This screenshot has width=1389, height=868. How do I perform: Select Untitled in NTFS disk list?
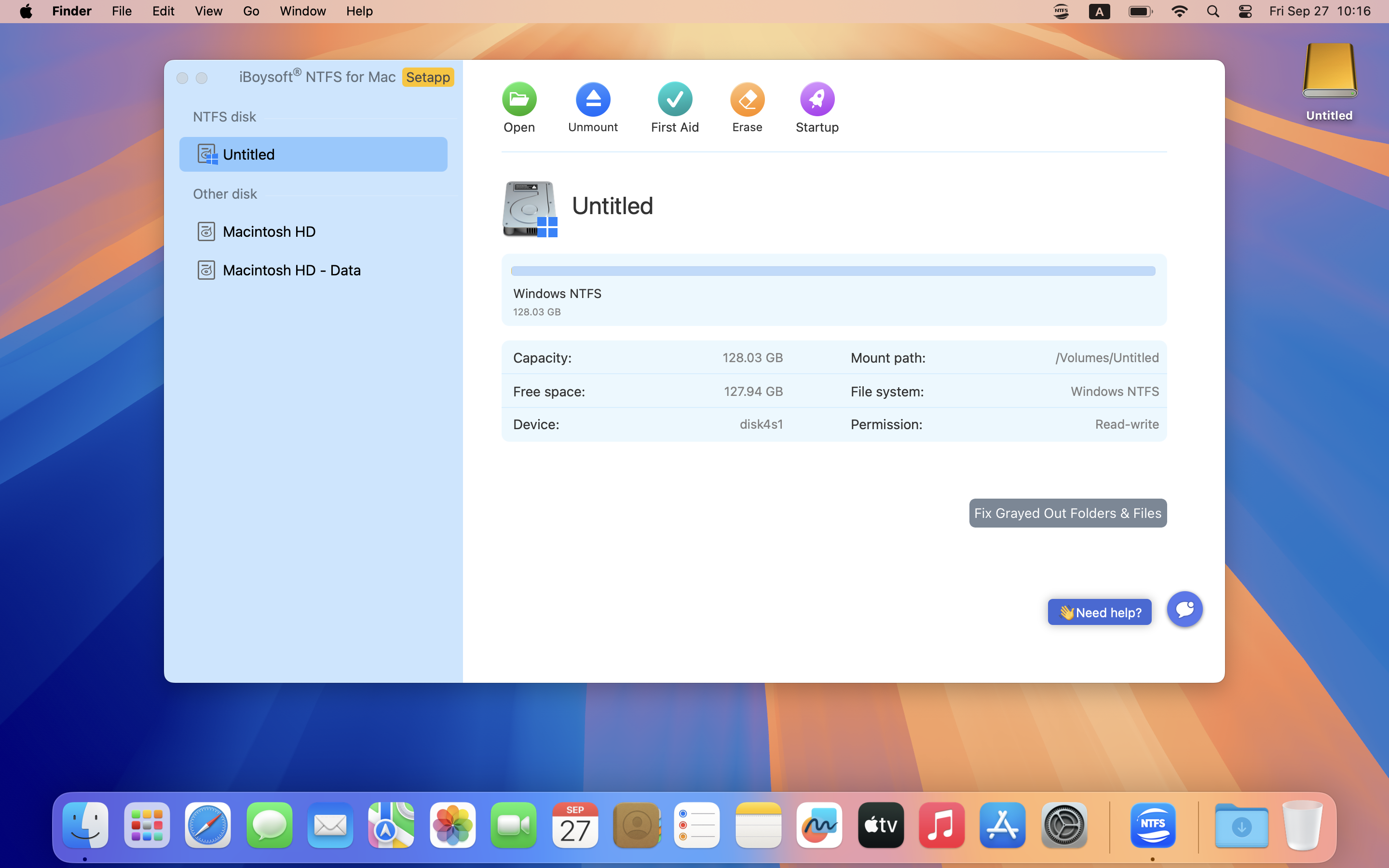[x=313, y=154]
